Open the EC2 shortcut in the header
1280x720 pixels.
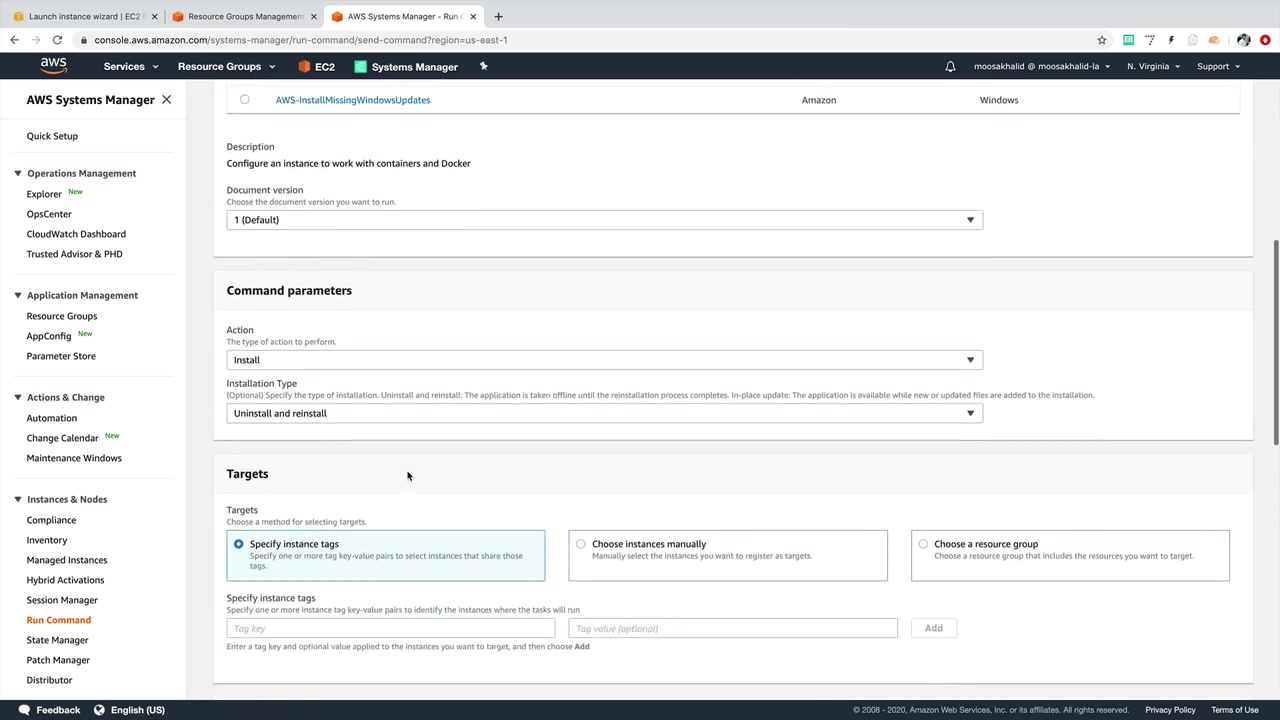[317, 67]
